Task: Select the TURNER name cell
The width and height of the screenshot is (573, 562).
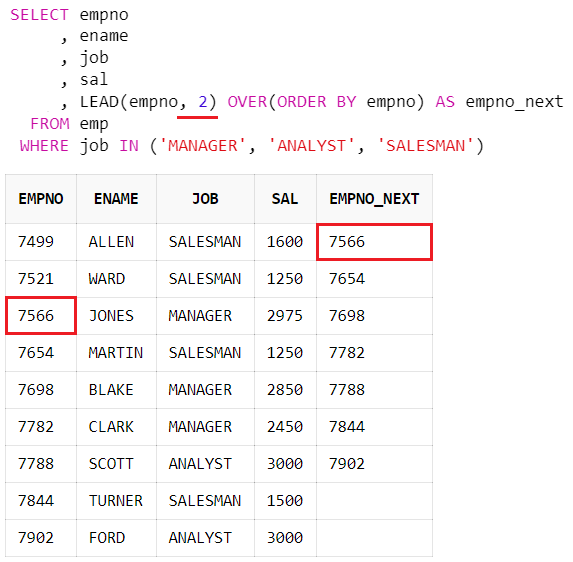Action: [x=115, y=501]
